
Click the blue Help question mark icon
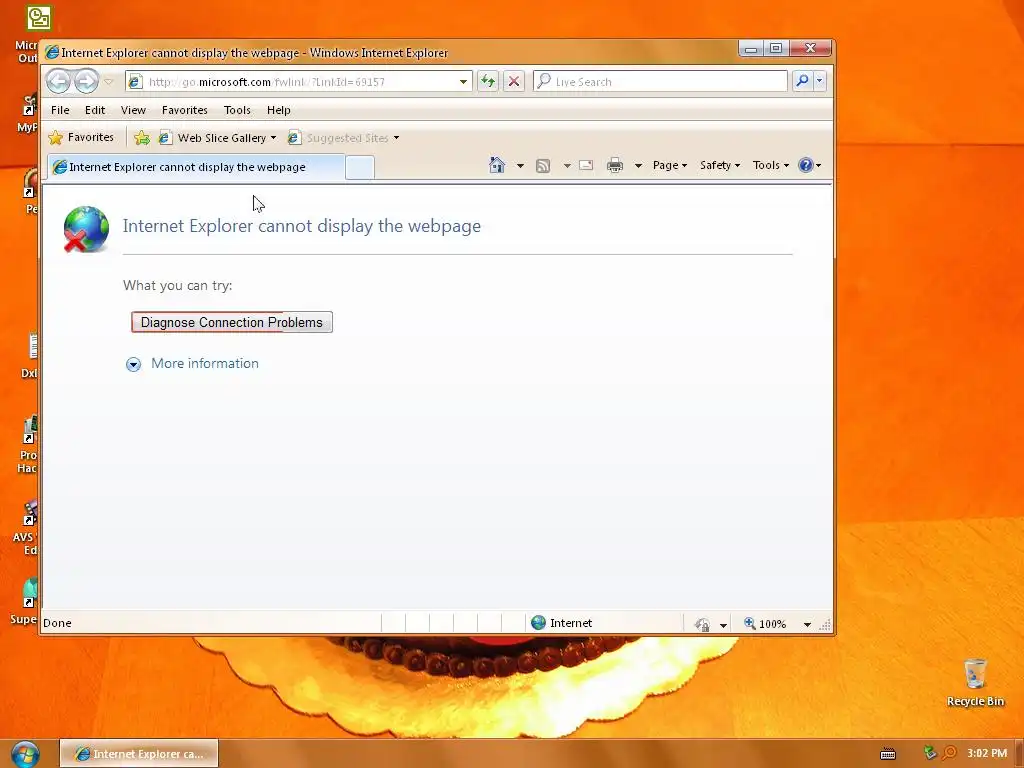(806, 165)
